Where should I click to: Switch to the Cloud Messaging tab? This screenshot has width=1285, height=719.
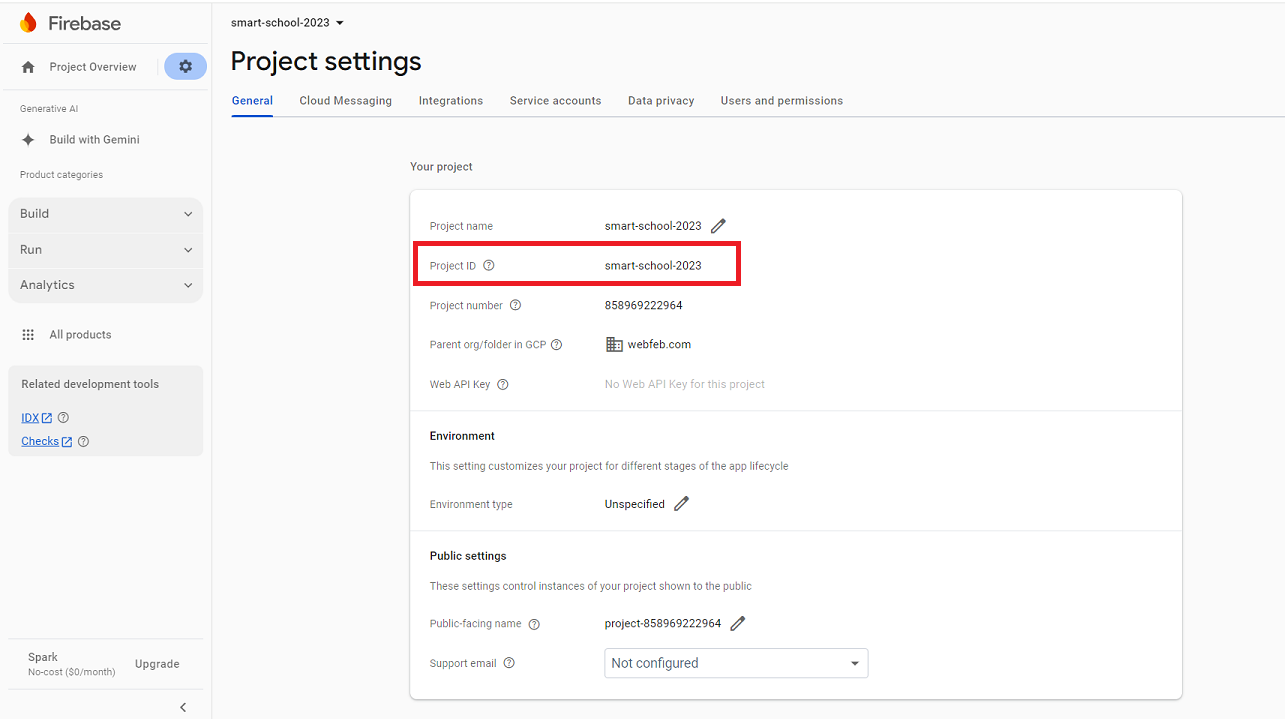click(x=345, y=101)
